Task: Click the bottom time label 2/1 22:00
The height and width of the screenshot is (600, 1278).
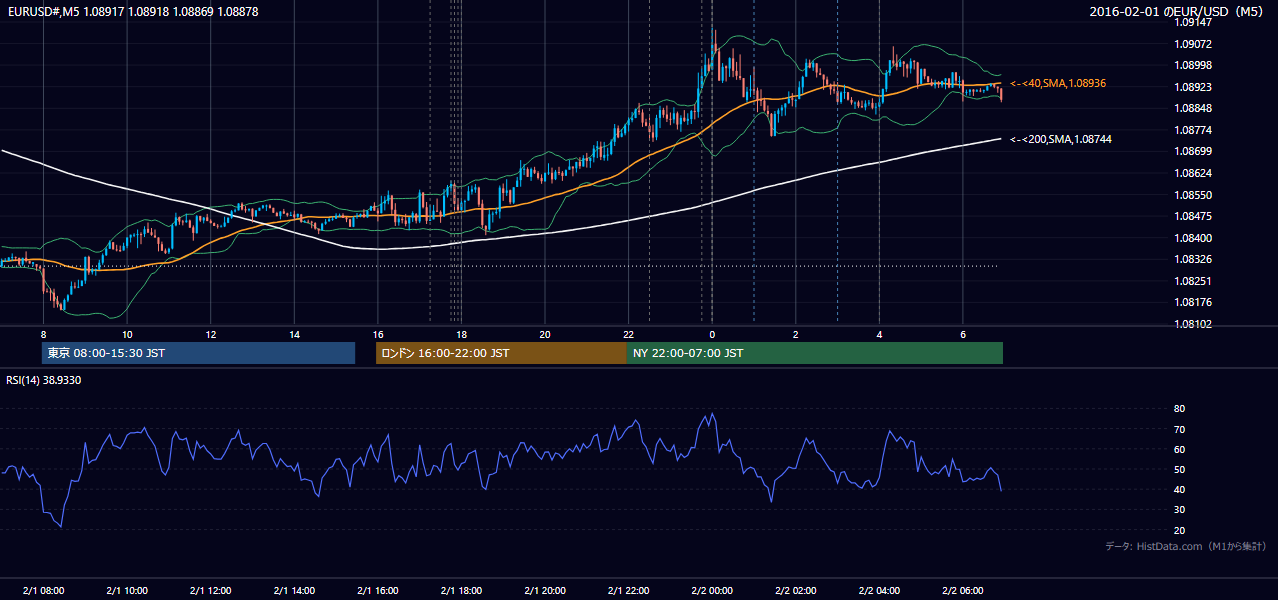Action: 628,590
